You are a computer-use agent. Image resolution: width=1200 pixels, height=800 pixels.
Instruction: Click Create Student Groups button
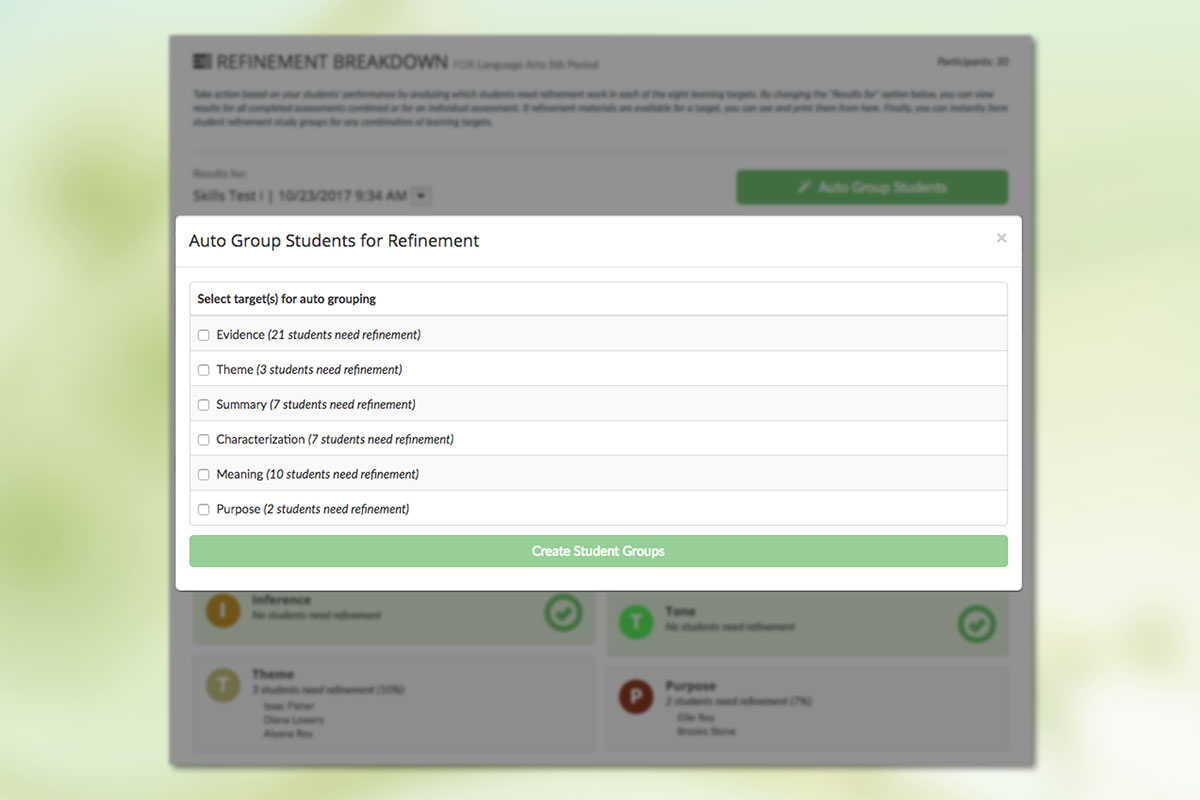pyautogui.click(x=598, y=551)
